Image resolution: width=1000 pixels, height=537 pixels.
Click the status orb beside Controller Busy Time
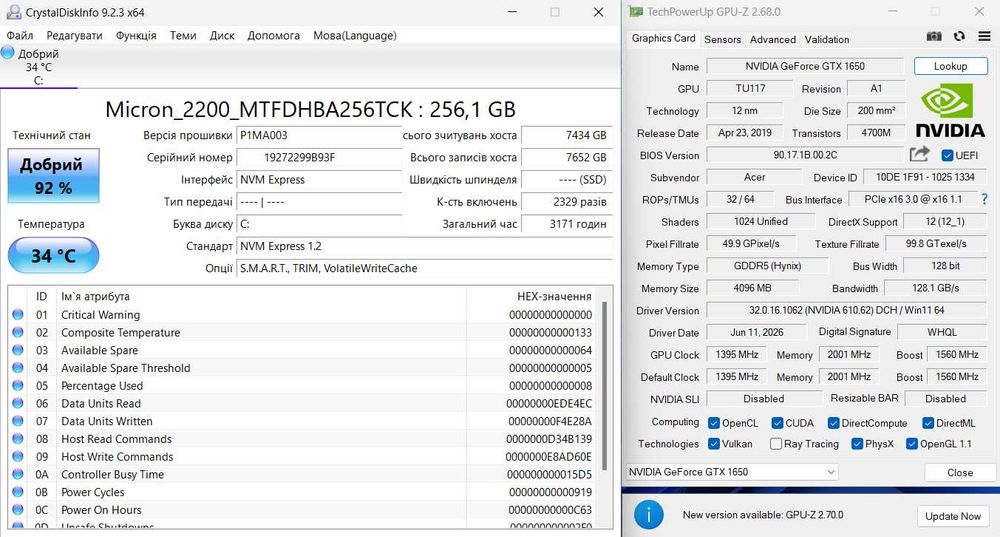pyautogui.click(x=18, y=474)
